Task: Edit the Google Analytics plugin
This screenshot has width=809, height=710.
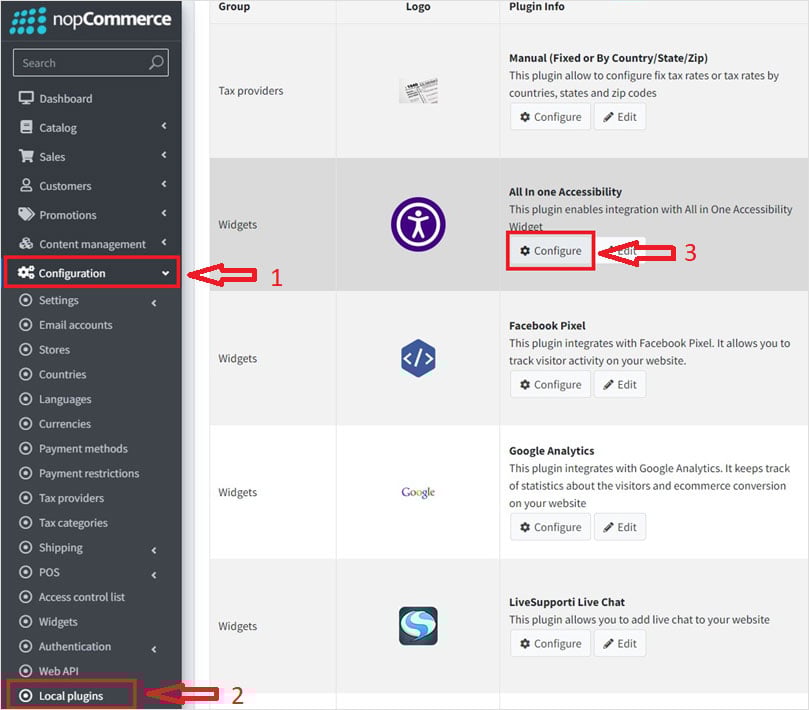Action: pyautogui.click(x=620, y=527)
